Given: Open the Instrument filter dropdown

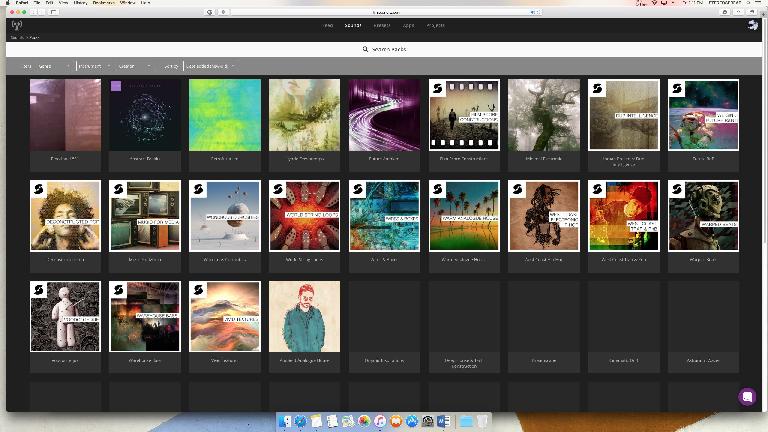Looking at the screenshot, I should pyautogui.click(x=95, y=66).
